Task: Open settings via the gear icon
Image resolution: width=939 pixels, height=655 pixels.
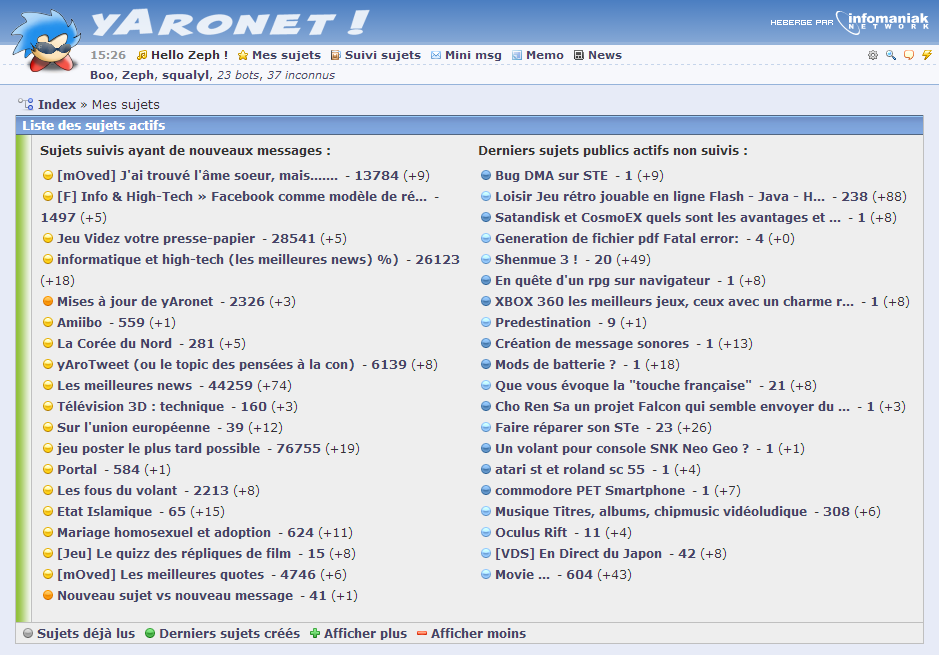Action: [873, 55]
